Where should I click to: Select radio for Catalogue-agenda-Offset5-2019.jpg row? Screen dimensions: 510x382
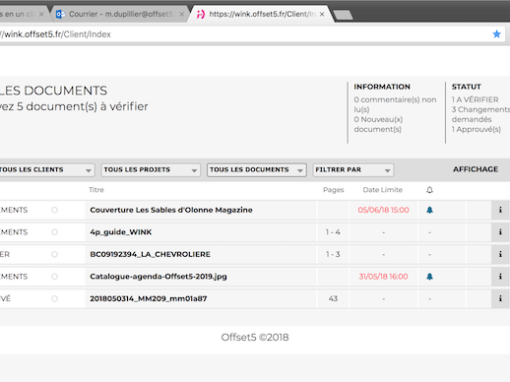click(x=55, y=276)
